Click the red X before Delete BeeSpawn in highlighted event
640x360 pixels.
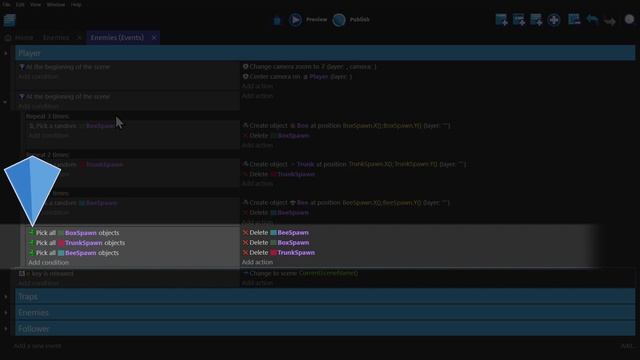[245, 233]
